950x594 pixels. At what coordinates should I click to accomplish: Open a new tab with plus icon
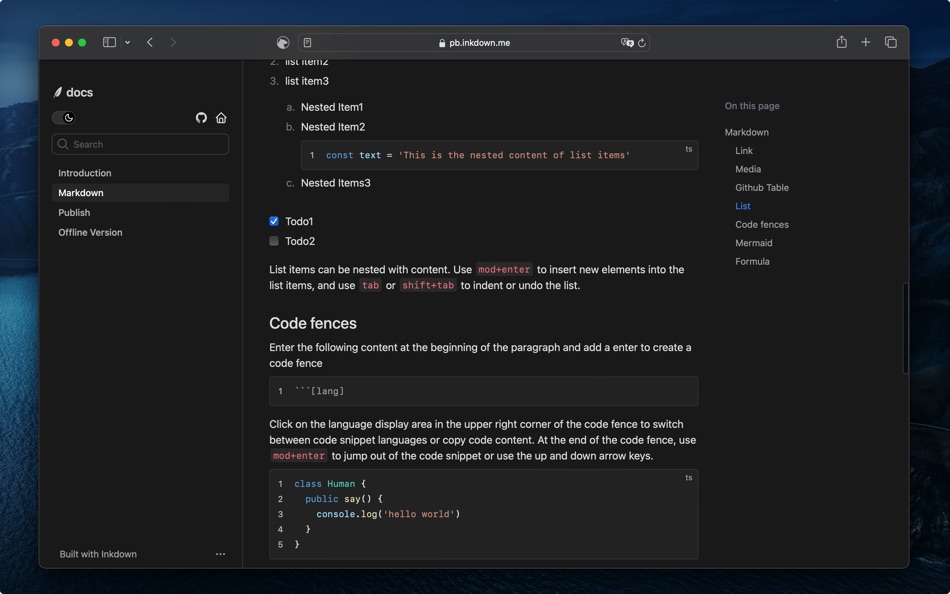[x=866, y=42]
